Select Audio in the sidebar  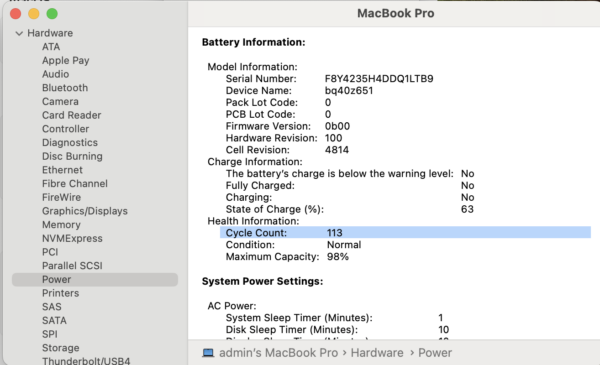pyautogui.click(x=55, y=74)
